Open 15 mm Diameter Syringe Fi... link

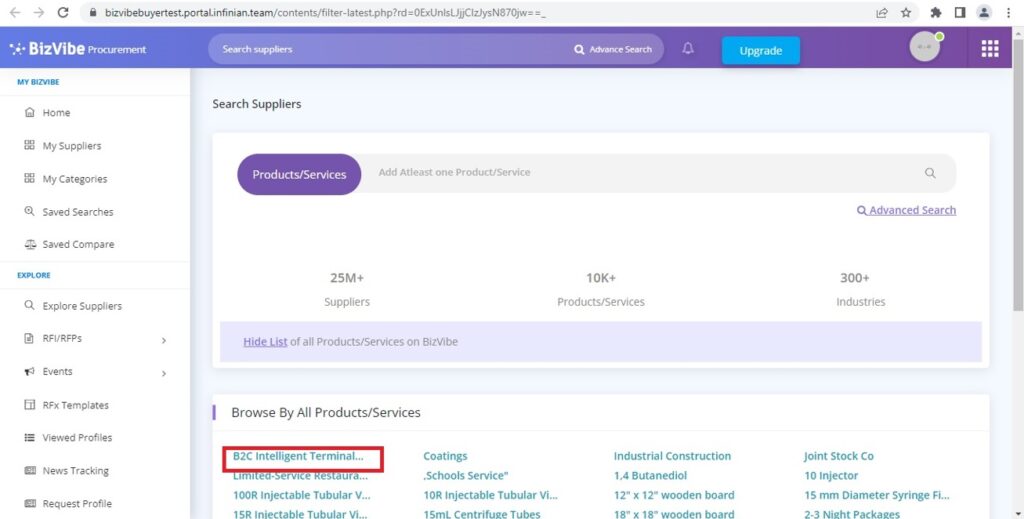[876, 495]
